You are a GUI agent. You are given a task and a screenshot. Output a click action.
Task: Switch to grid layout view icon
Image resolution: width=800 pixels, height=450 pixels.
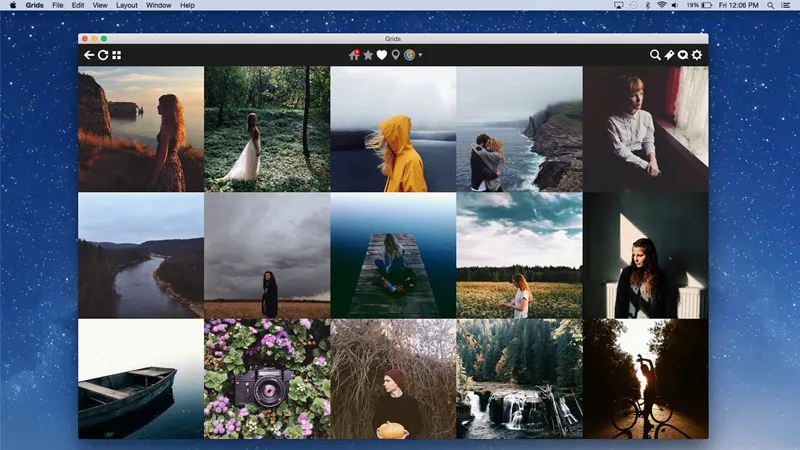[x=117, y=55]
